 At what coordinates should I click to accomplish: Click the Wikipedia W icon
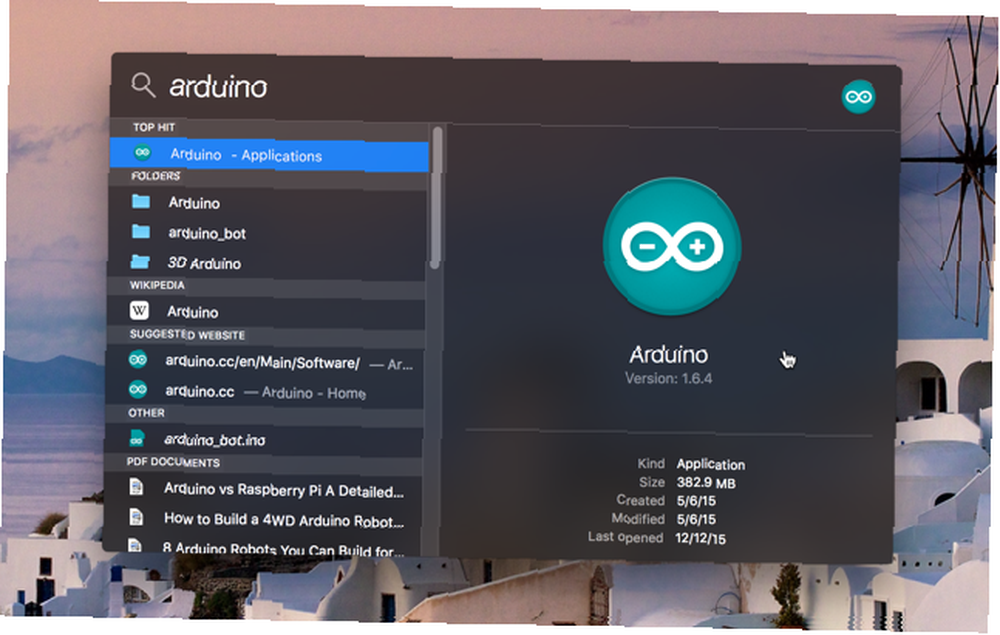[139, 310]
